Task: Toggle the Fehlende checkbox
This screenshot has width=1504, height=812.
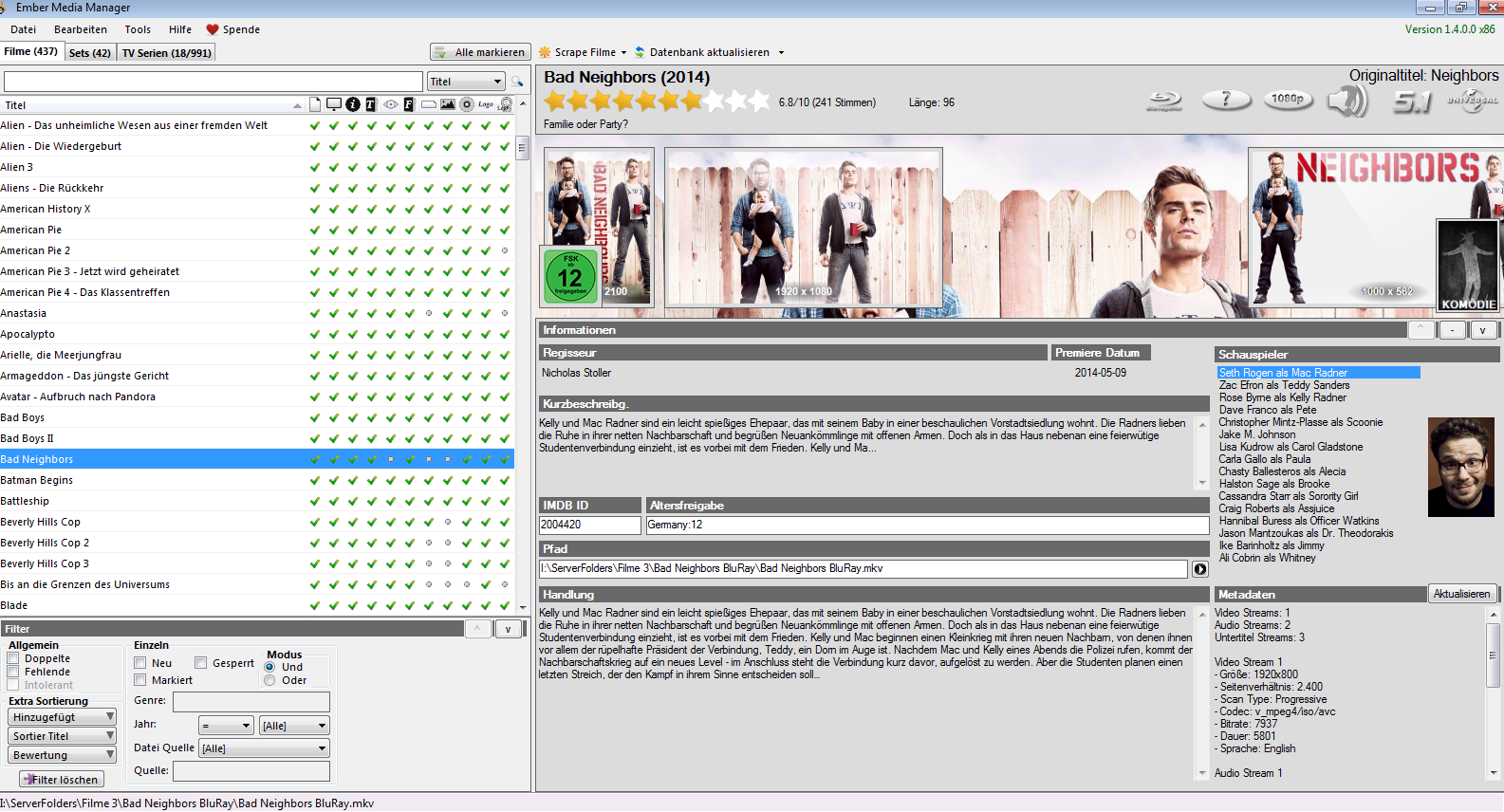Action: (x=13, y=672)
